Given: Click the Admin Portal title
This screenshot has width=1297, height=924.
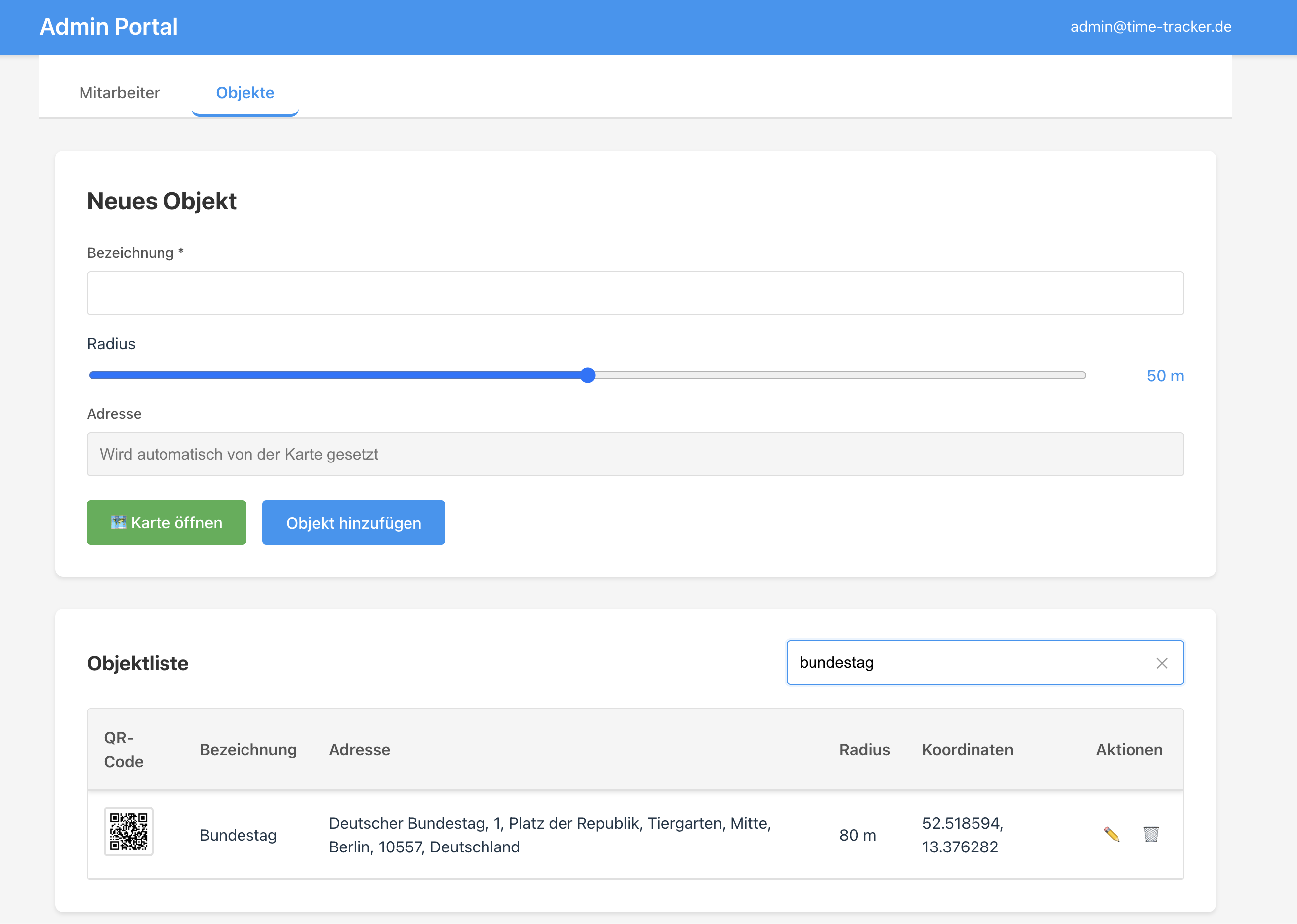Looking at the screenshot, I should [x=108, y=26].
